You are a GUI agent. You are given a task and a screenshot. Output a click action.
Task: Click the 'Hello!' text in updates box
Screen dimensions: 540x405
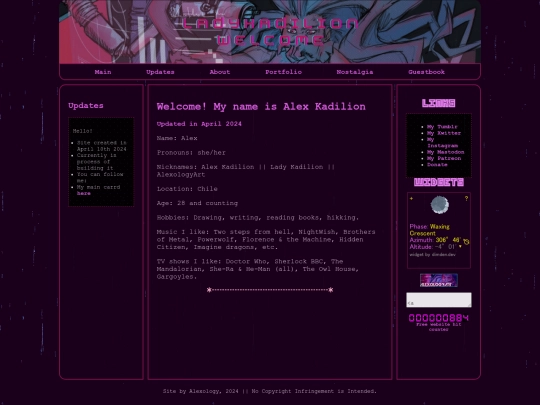83,131
